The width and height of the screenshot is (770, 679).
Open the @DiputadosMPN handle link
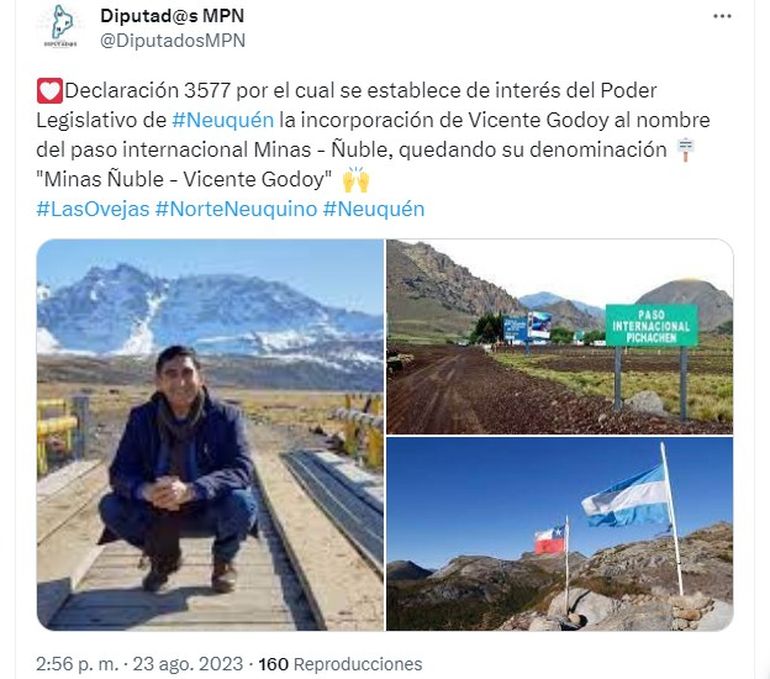tap(172, 40)
